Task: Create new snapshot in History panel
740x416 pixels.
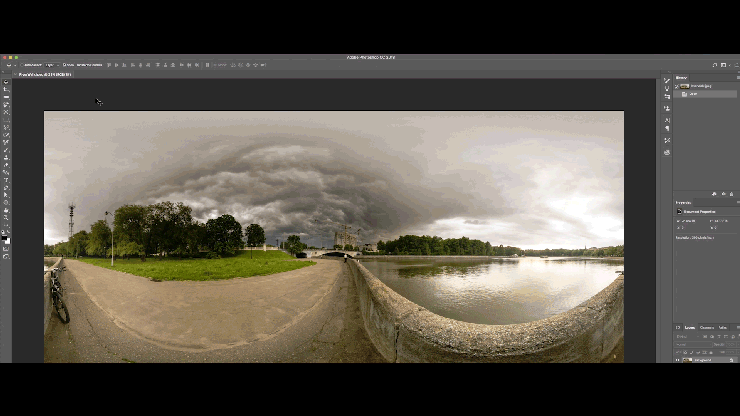Action: (x=721, y=194)
